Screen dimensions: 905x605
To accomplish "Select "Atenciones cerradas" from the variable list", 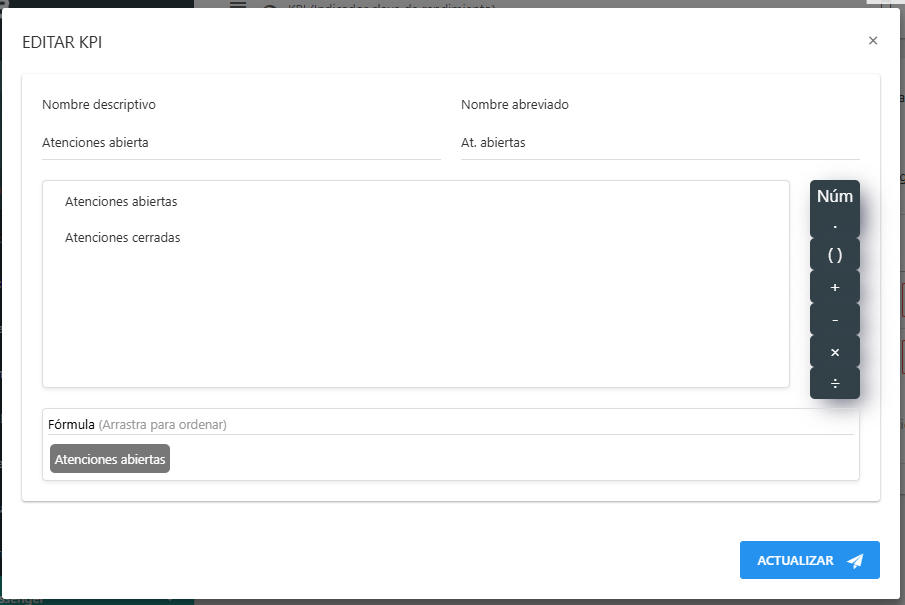I will 121,237.
